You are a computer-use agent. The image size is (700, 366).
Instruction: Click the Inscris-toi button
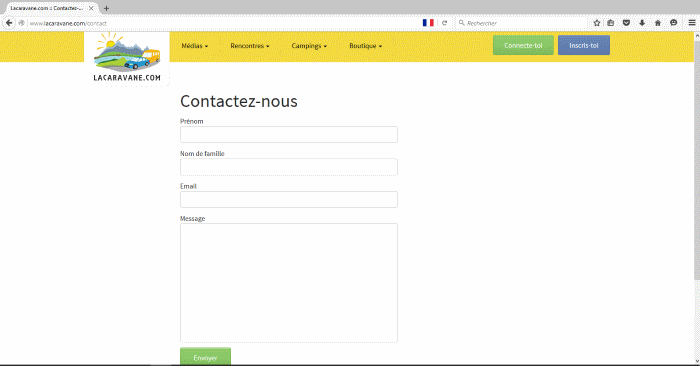(x=584, y=45)
